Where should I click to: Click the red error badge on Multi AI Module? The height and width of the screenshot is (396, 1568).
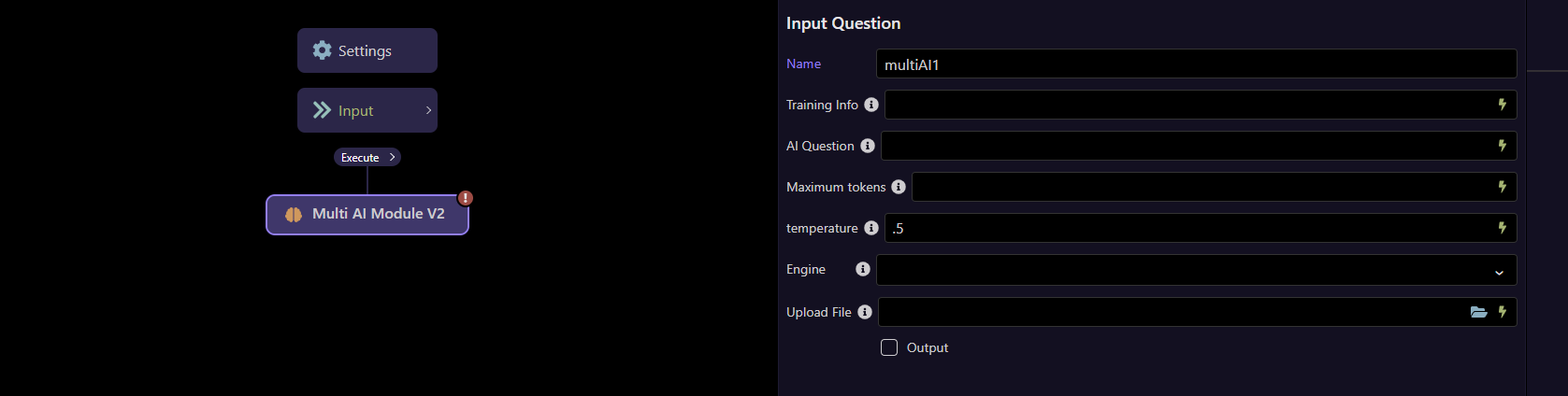click(x=465, y=198)
